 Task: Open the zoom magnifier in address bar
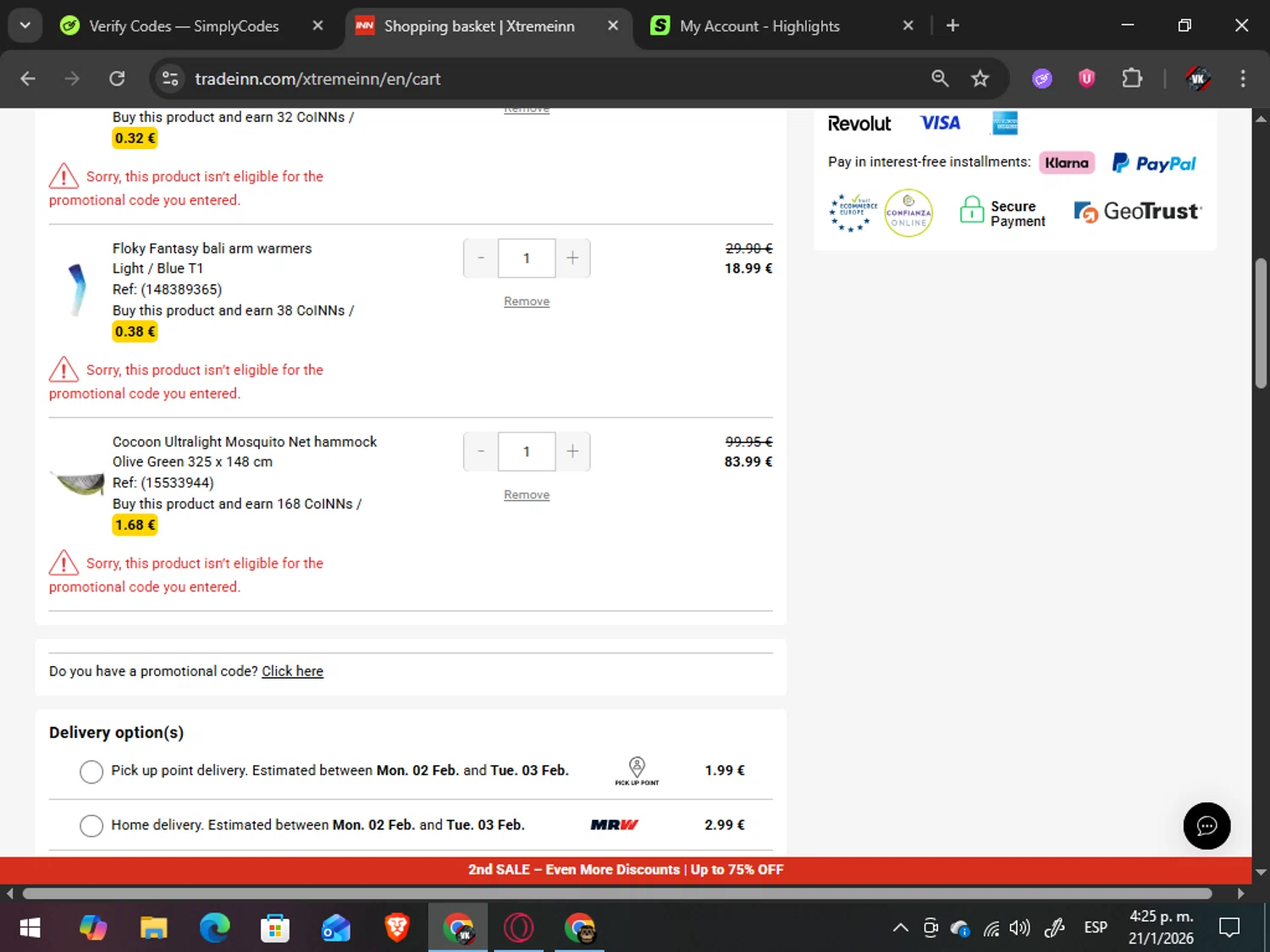(x=940, y=79)
